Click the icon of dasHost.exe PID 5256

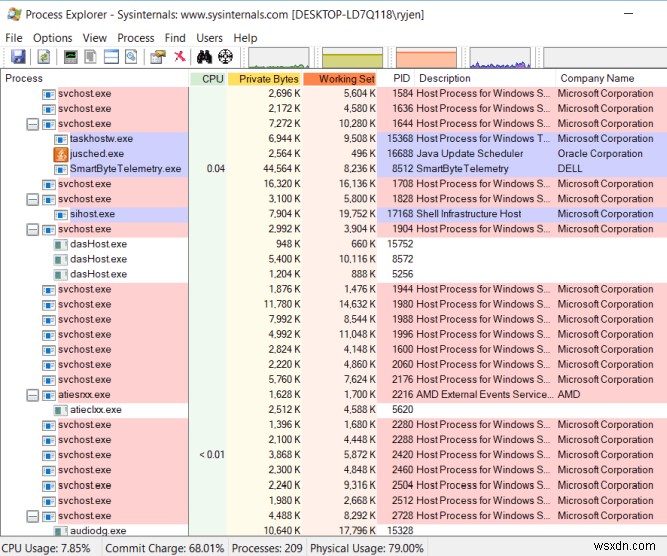(x=60, y=274)
